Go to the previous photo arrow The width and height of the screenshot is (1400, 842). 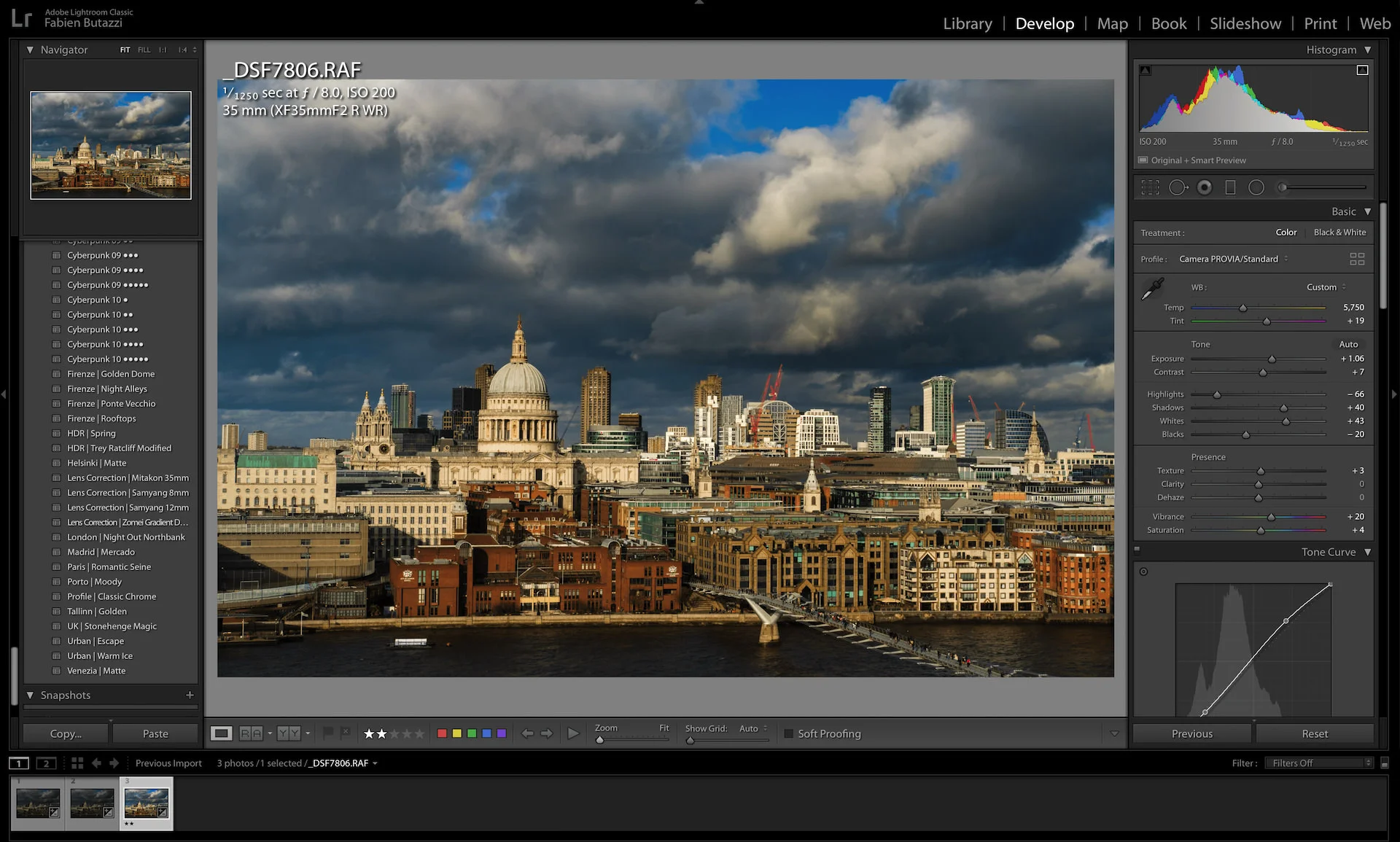point(527,733)
